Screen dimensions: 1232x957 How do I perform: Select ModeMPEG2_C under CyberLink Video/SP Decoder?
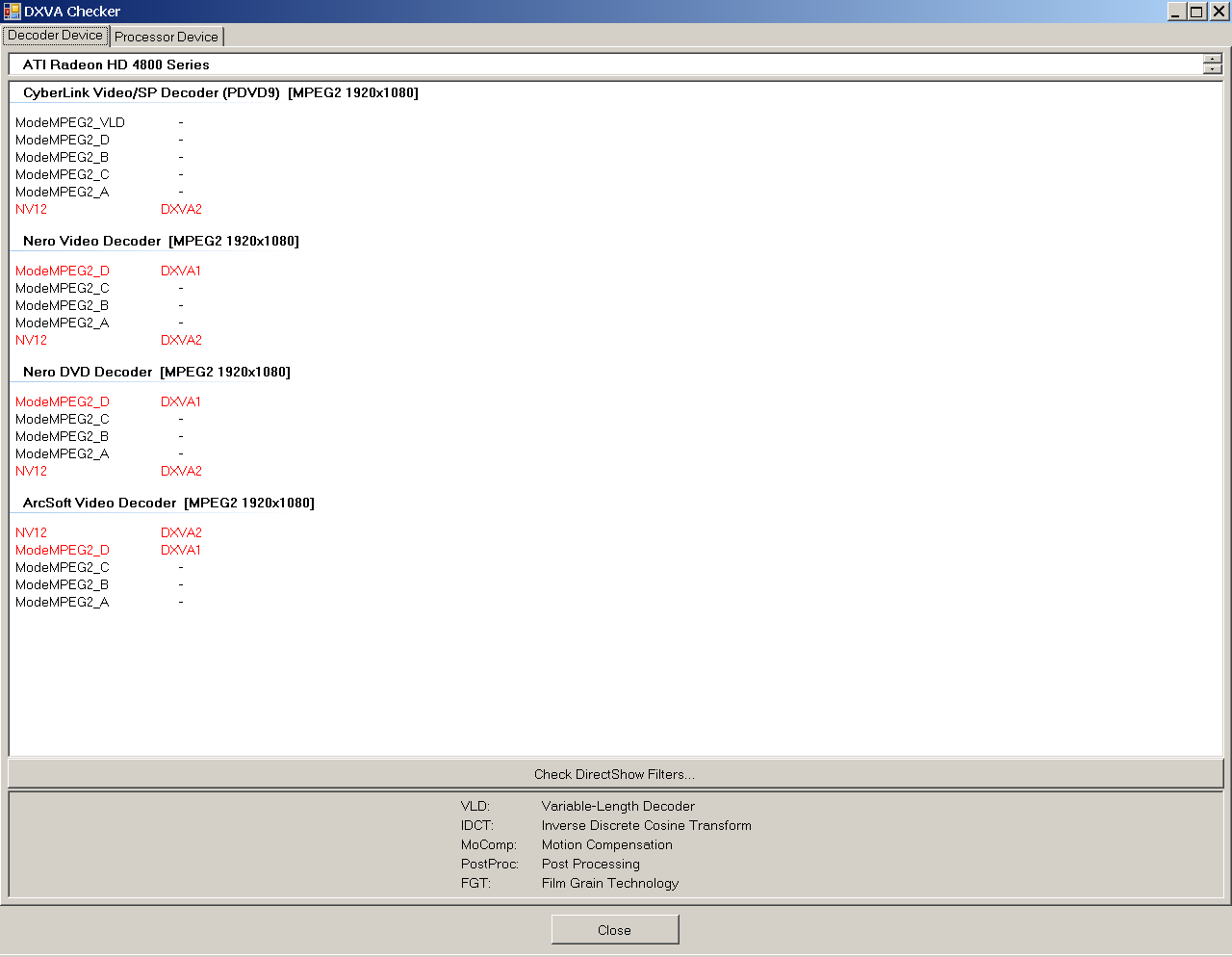click(x=63, y=175)
